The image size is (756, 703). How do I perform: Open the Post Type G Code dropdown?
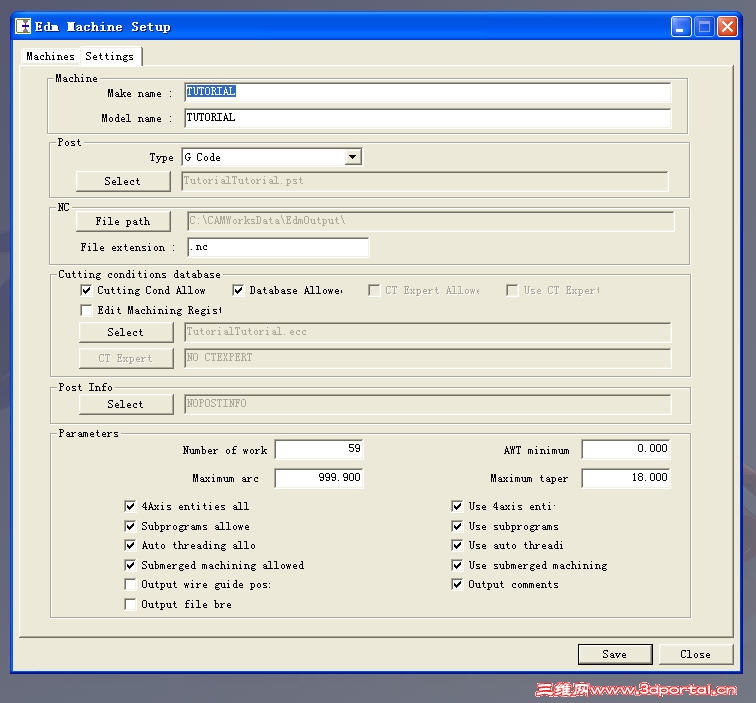[352, 157]
